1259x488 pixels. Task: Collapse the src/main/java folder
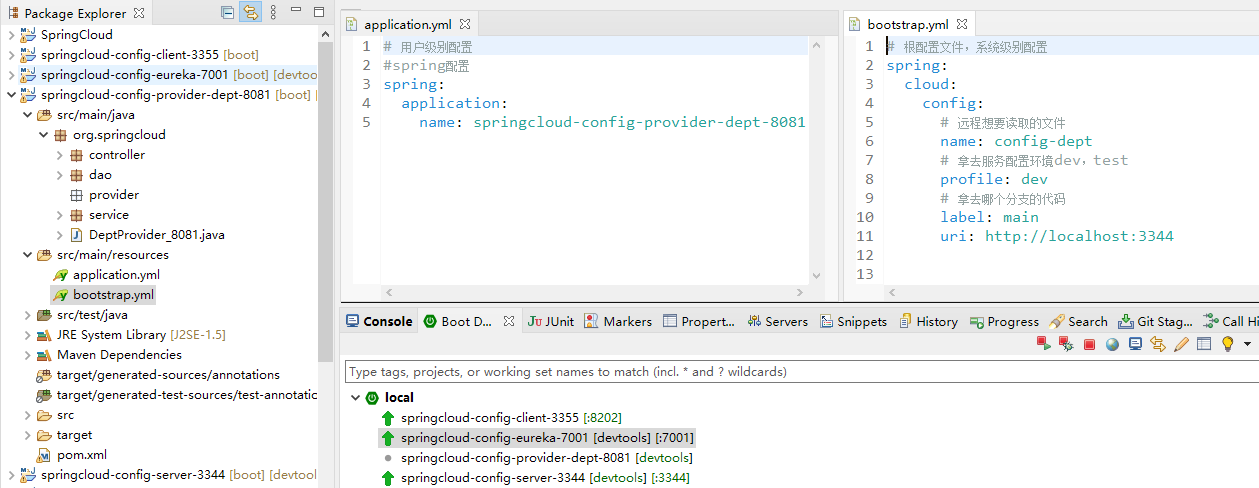coord(27,114)
